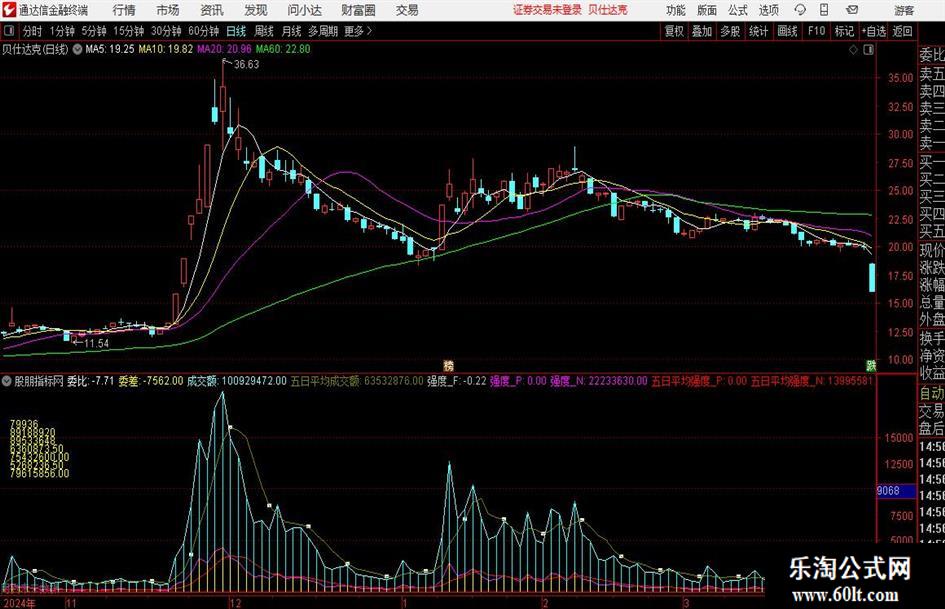The width and height of the screenshot is (945, 609).
Task: Switch to the 1分钟 period tab
Action: (61, 31)
